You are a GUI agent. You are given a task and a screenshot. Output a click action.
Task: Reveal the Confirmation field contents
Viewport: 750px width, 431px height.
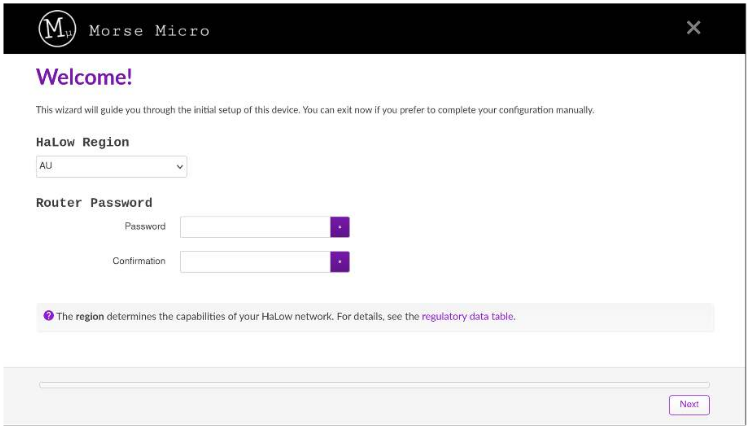pyautogui.click(x=340, y=262)
